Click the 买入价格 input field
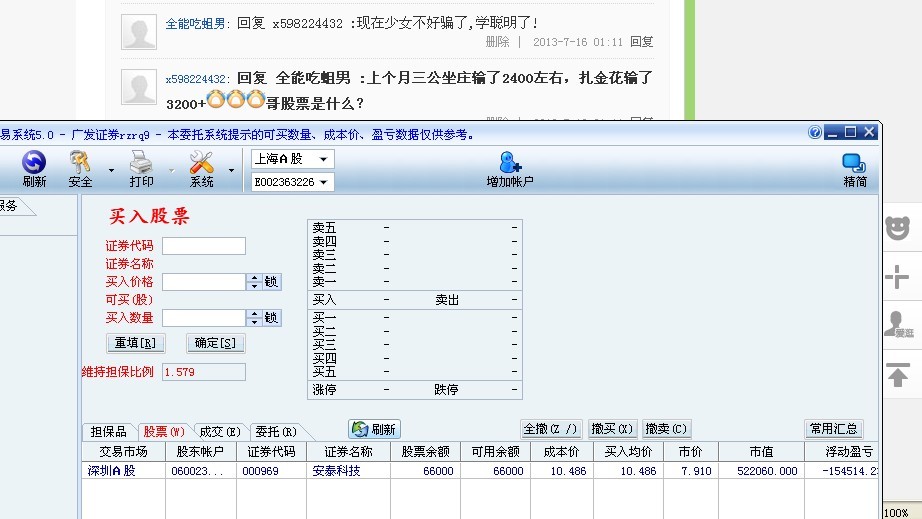This screenshot has width=922, height=519. 204,282
